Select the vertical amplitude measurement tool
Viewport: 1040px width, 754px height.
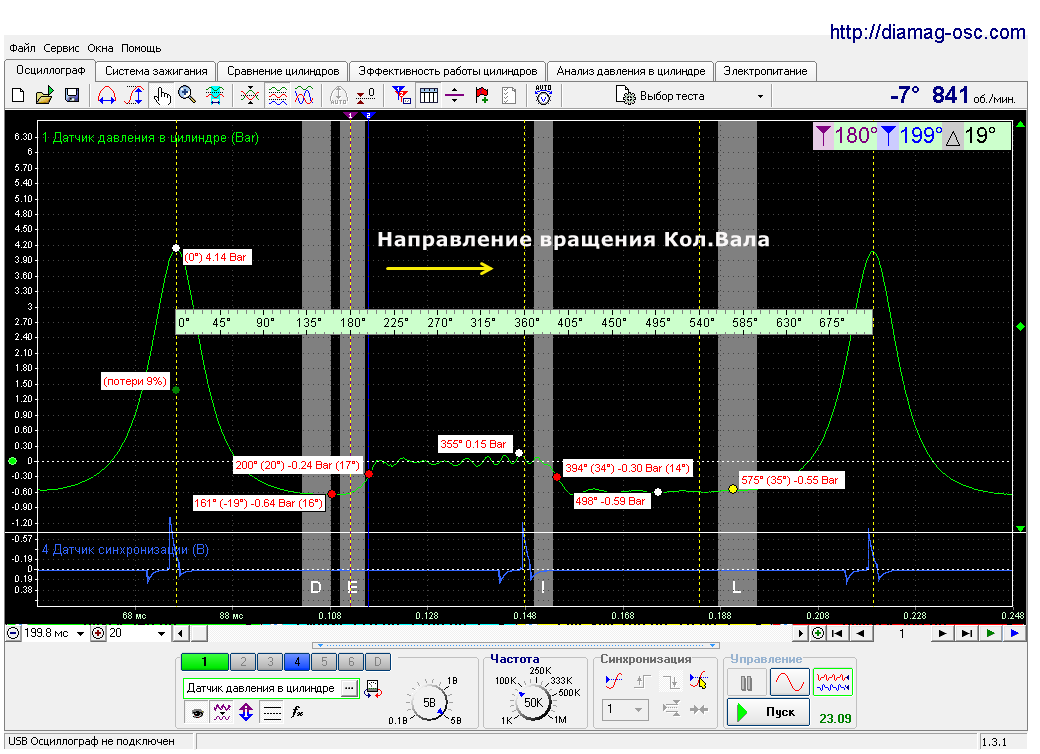point(135,95)
